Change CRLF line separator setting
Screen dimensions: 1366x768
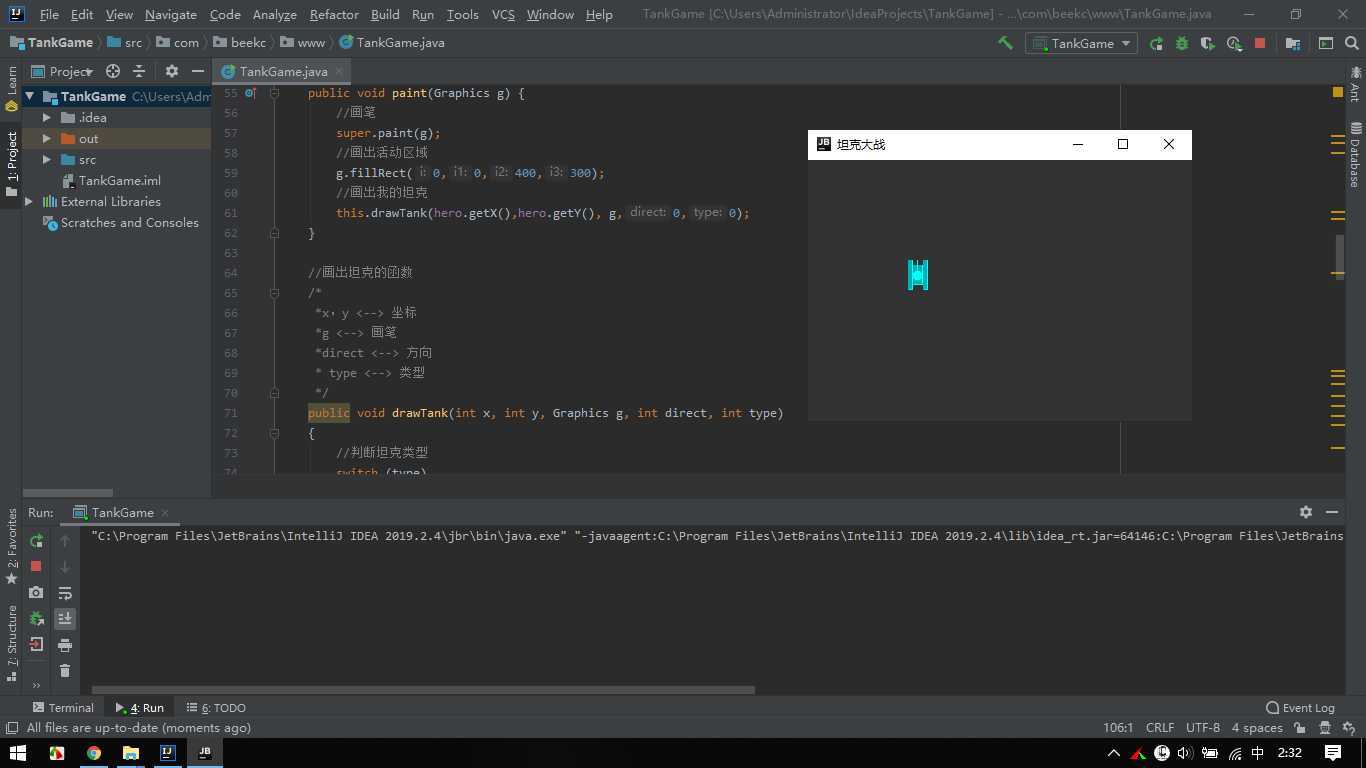[x=1160, y=728]
